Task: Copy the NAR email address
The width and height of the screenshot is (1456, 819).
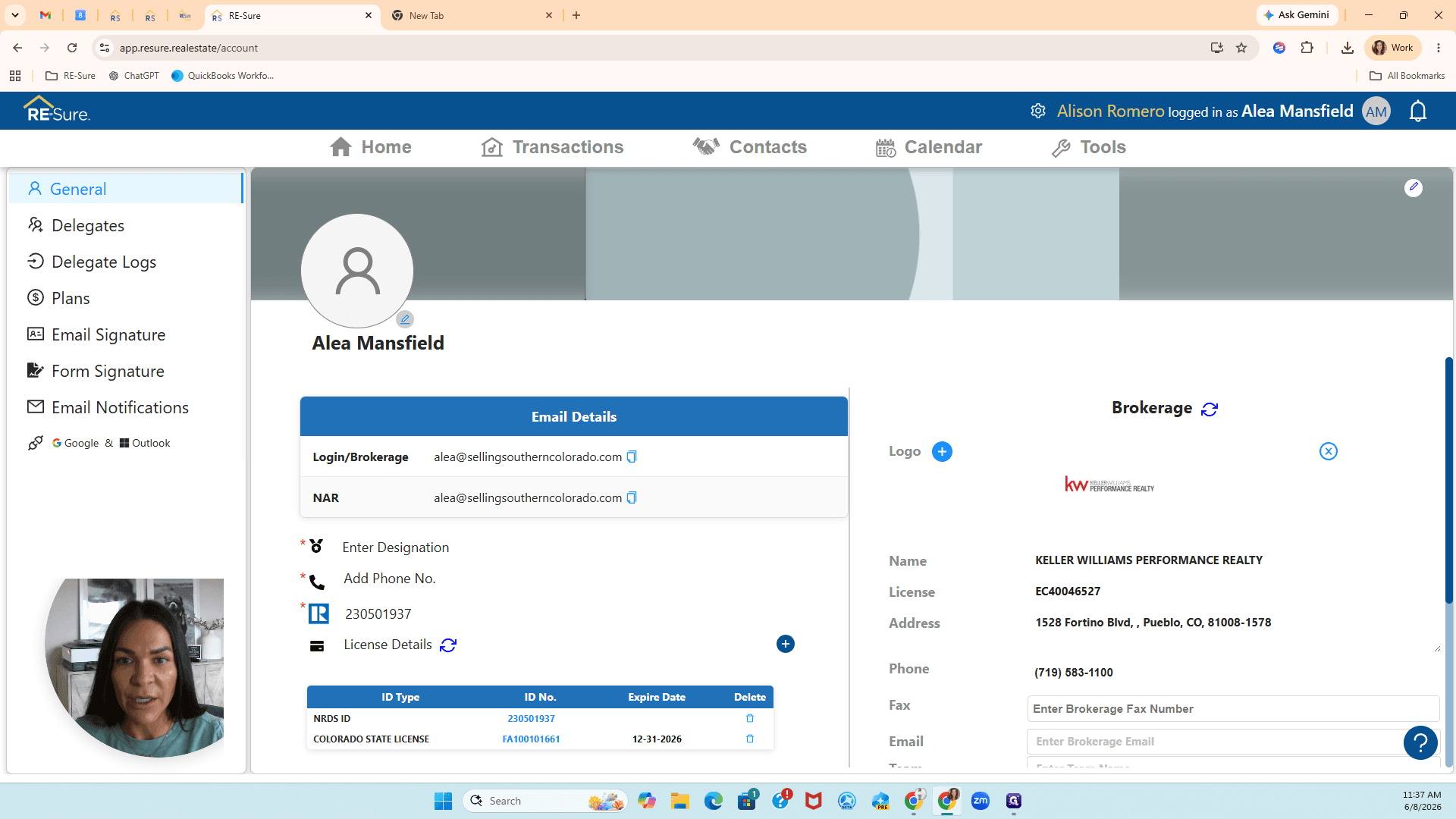Action: click(x=632, y=497)
